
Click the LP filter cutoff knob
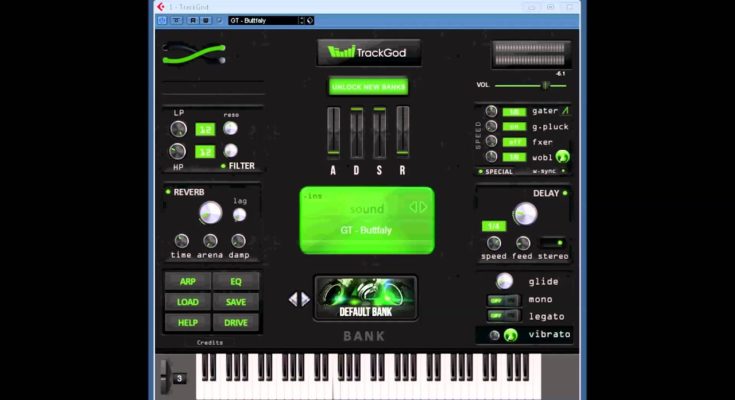point(178,128)
